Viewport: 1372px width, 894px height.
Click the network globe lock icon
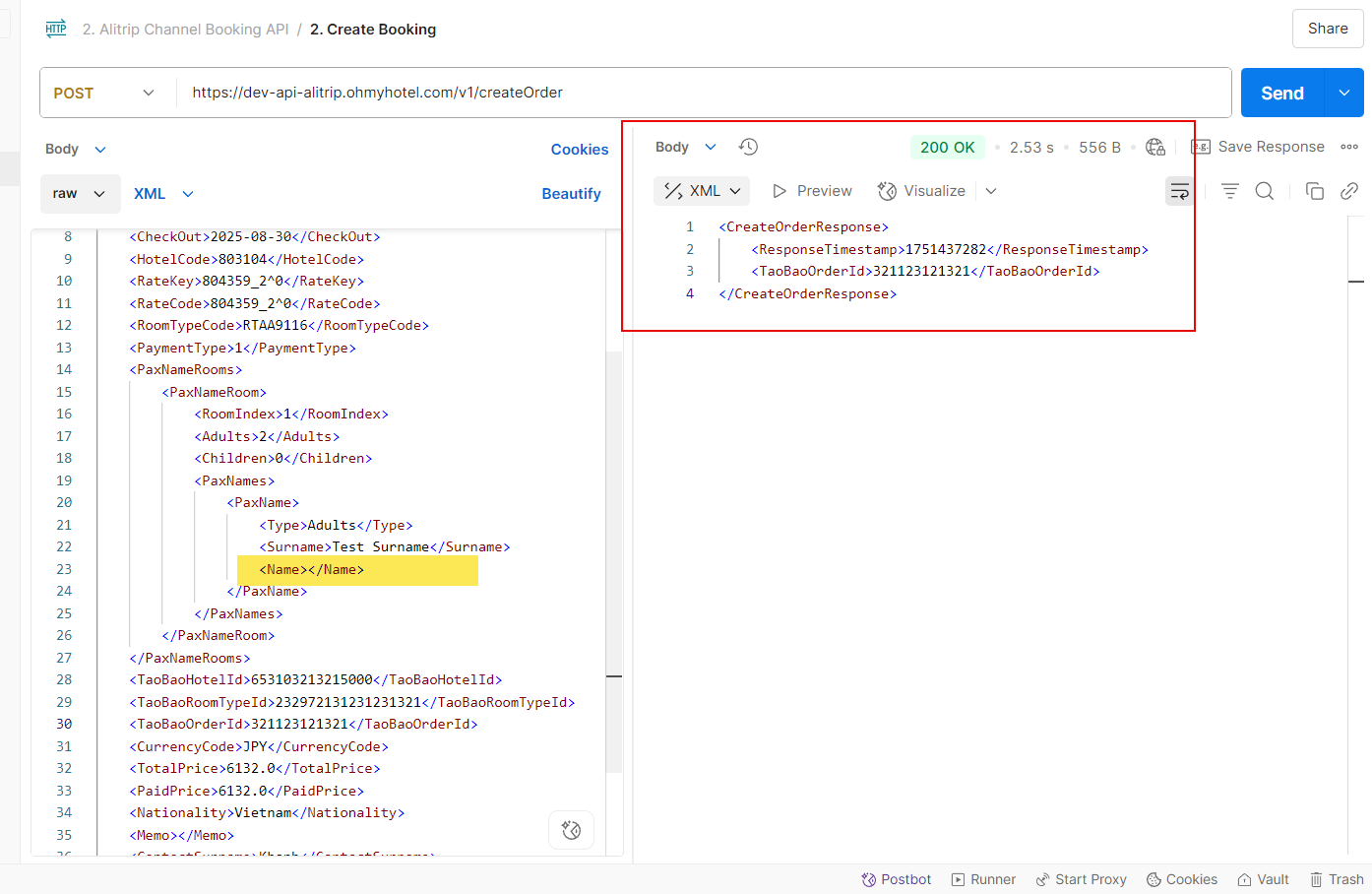(1155, 147)
